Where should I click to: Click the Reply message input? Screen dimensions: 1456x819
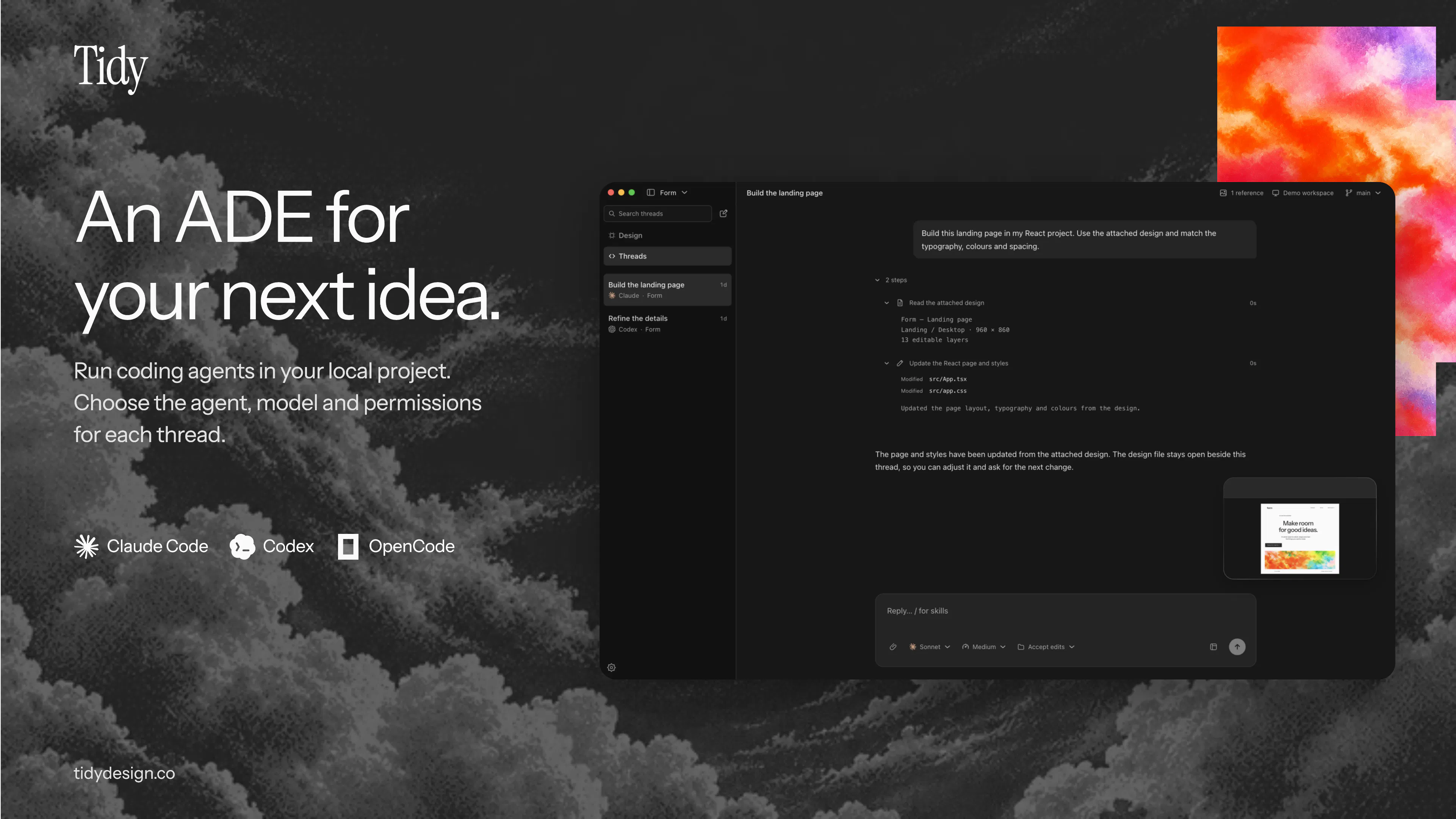[x=1065, y=612]
